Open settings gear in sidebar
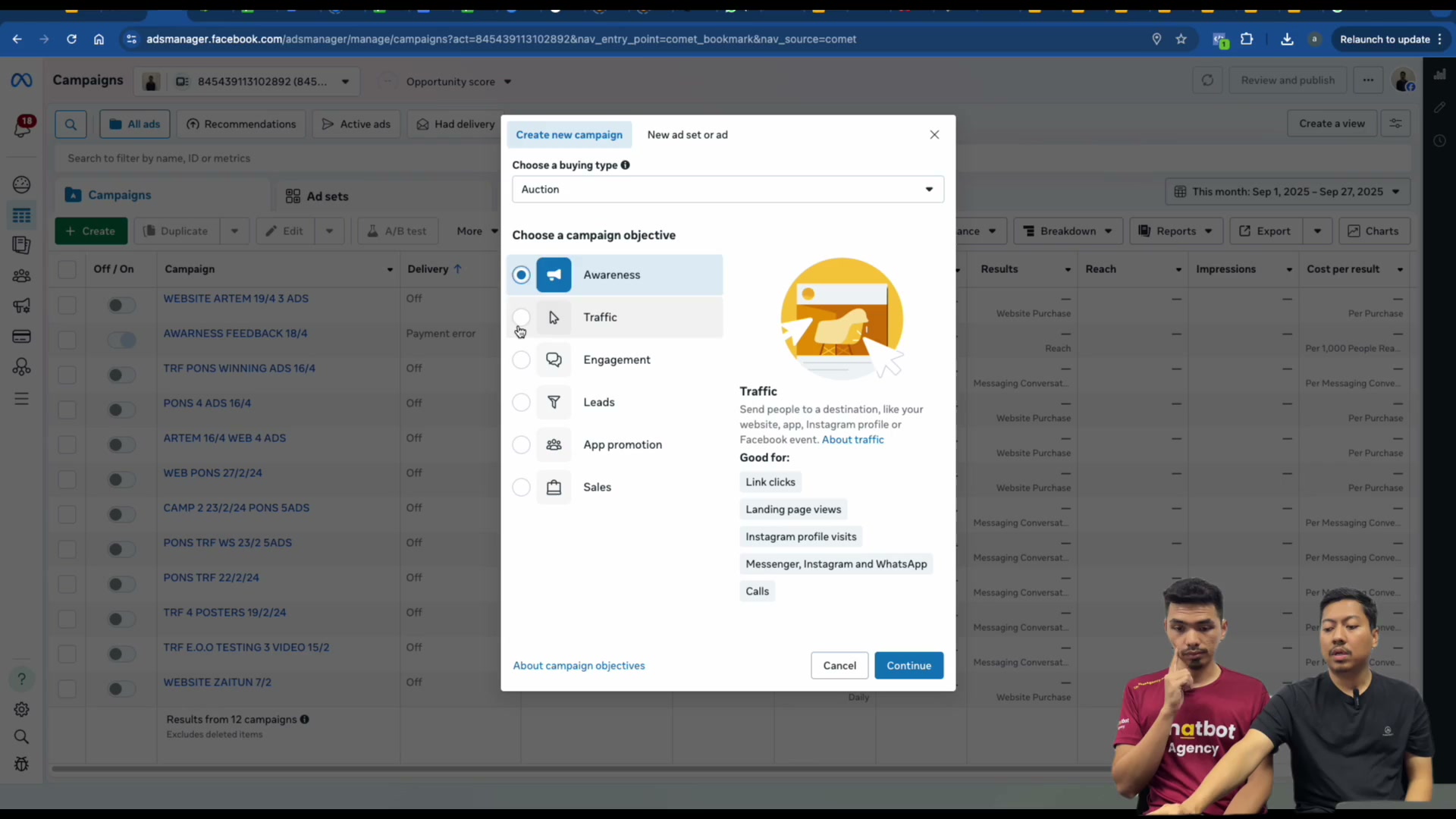This screenshot has width=1456, height=819. tap(21, 709)
